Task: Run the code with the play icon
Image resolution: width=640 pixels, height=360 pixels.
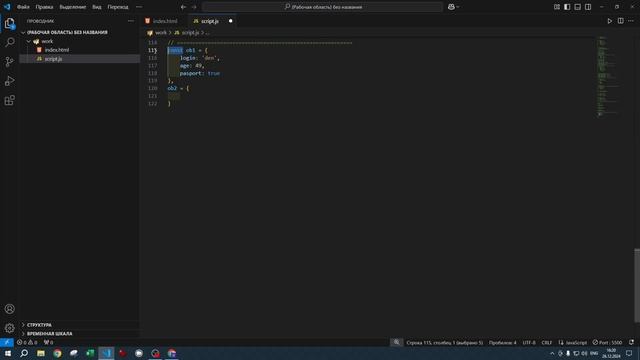Action: [x=609, y=21]
